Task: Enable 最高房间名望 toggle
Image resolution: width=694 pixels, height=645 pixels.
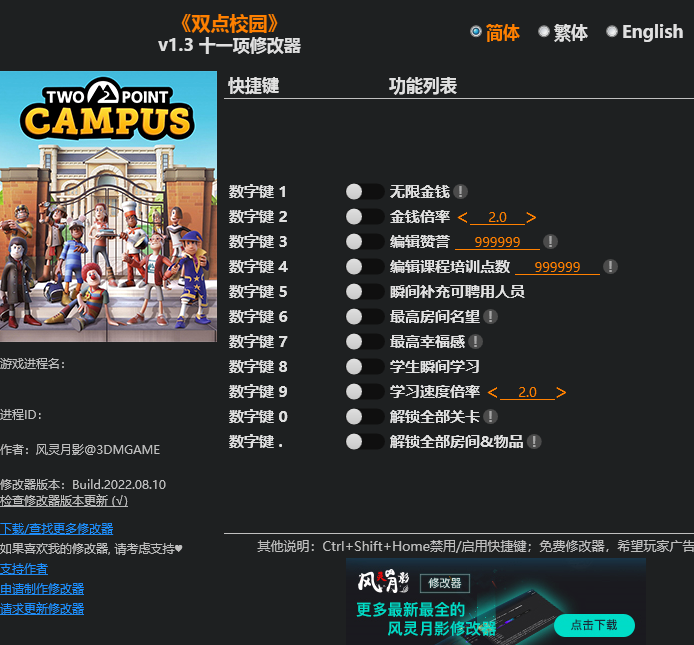Action: [x=365, y=317]
